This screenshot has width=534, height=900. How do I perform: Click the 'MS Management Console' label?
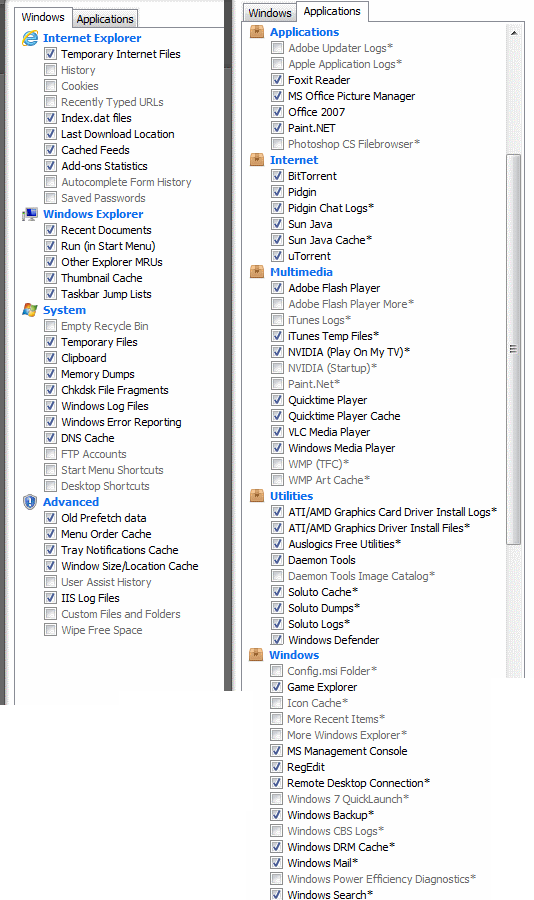(347, 751)
